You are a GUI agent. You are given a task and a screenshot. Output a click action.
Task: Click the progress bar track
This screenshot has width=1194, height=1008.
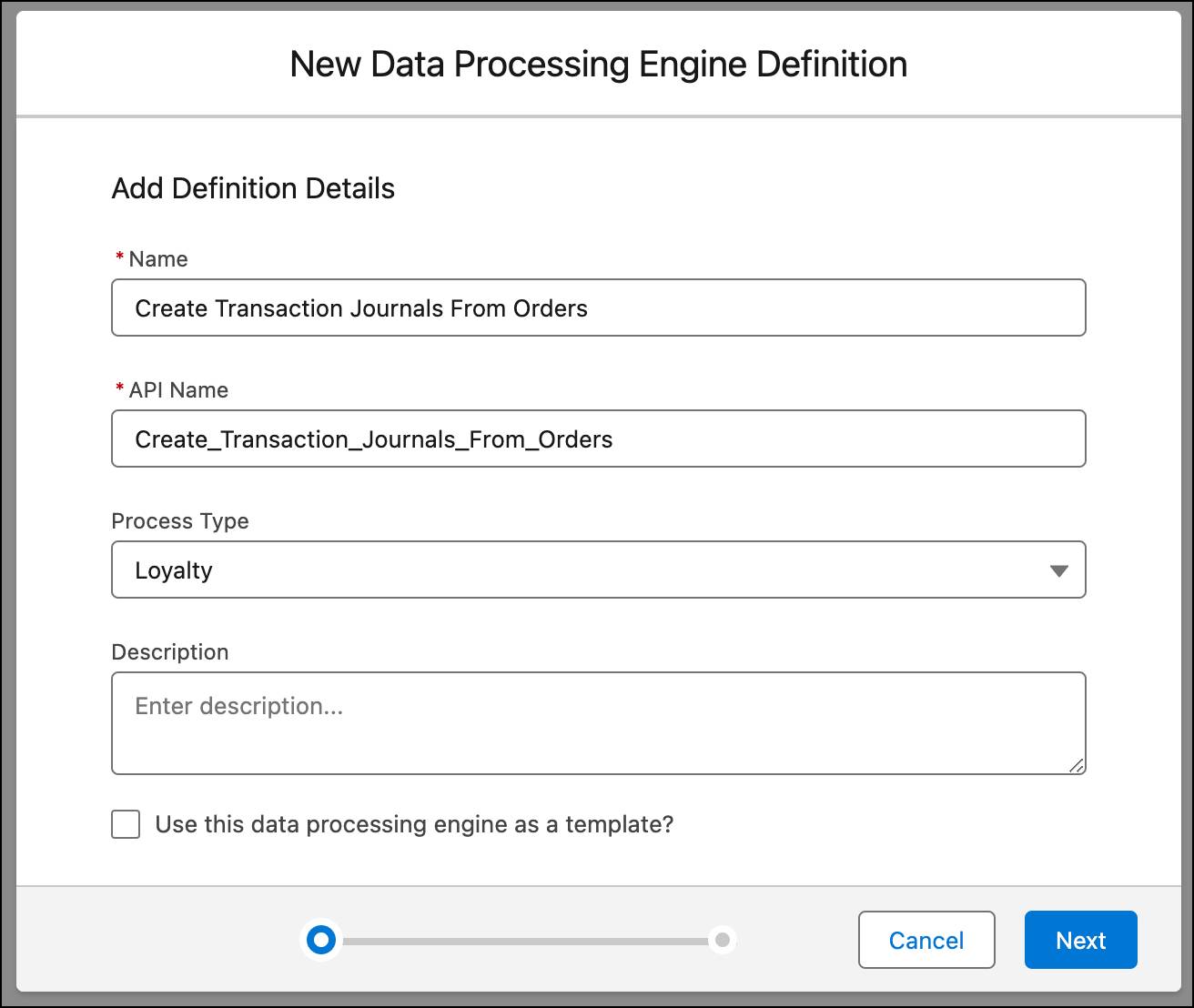[x=521, y=940]
